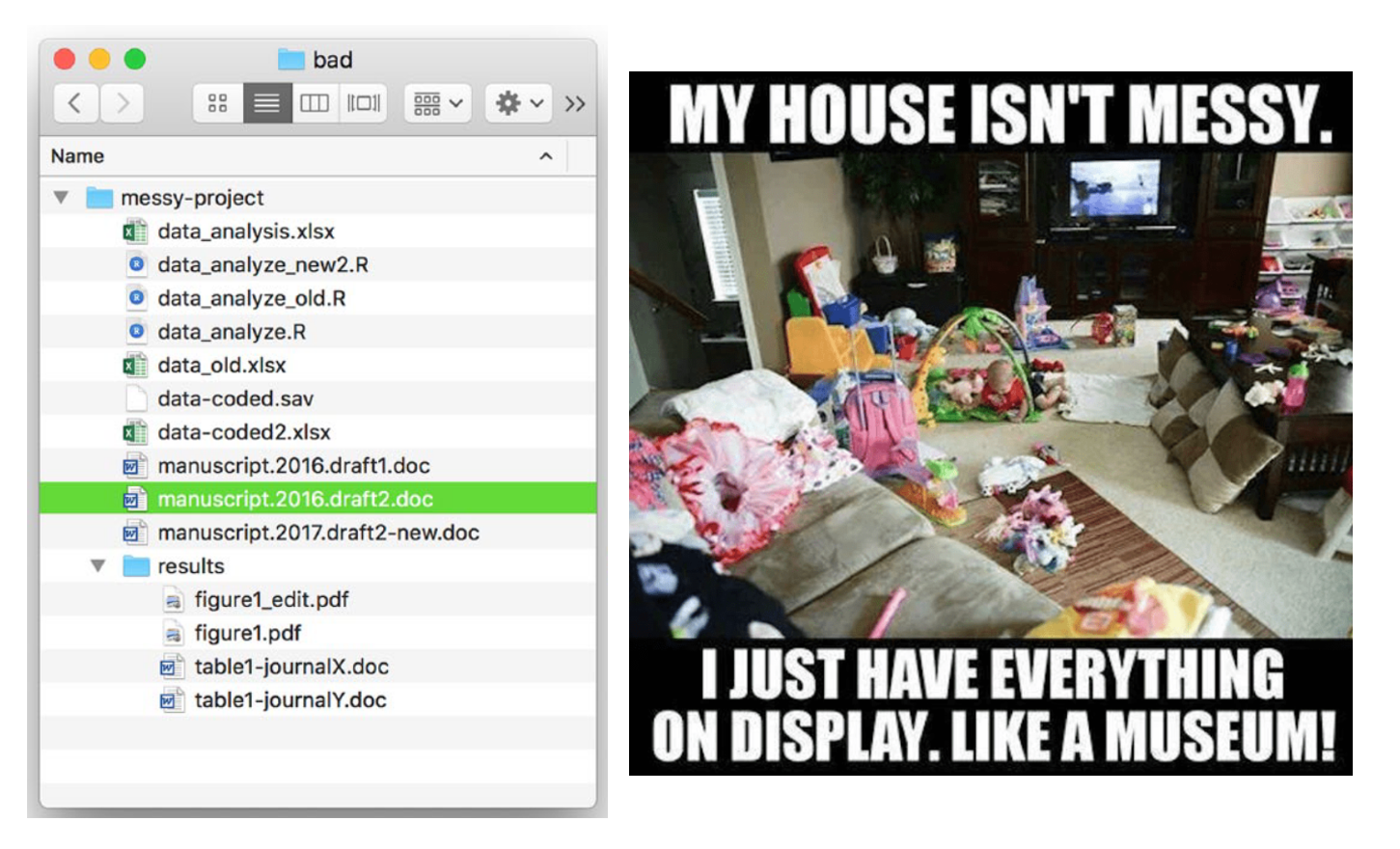Click the Excel icon of data-coded2.xlsx
The width and height of the screenshot is (1400, 849).
point(135,432)
